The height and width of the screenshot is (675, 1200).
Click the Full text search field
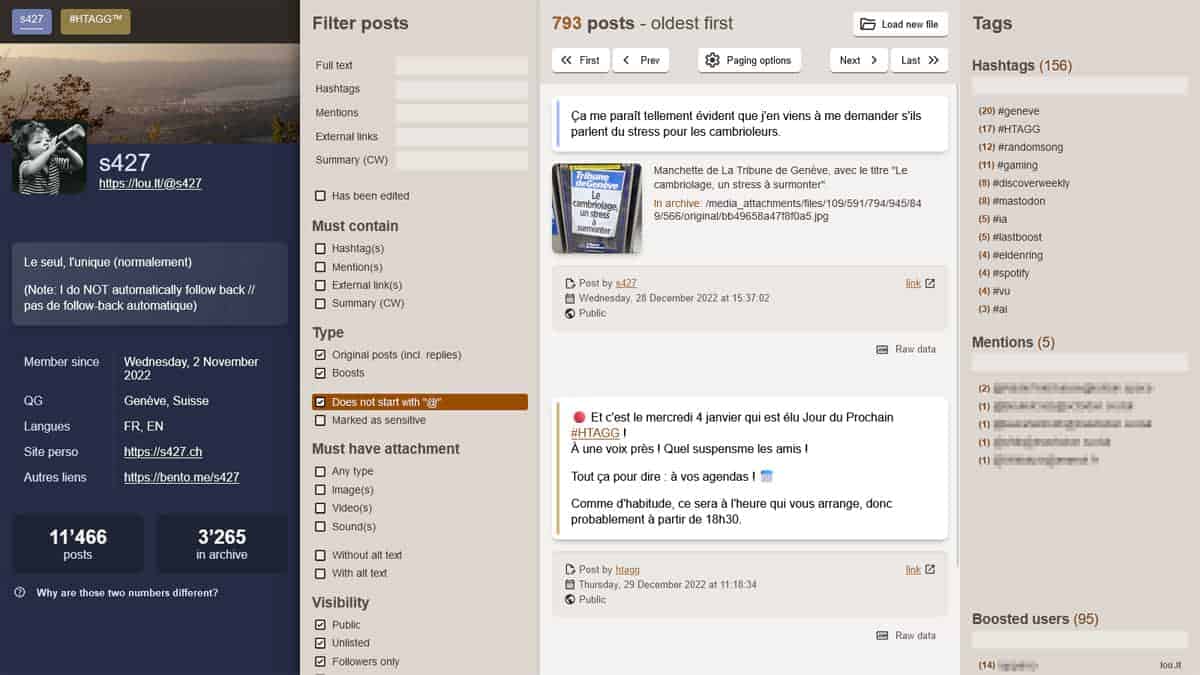coord(461,66)
